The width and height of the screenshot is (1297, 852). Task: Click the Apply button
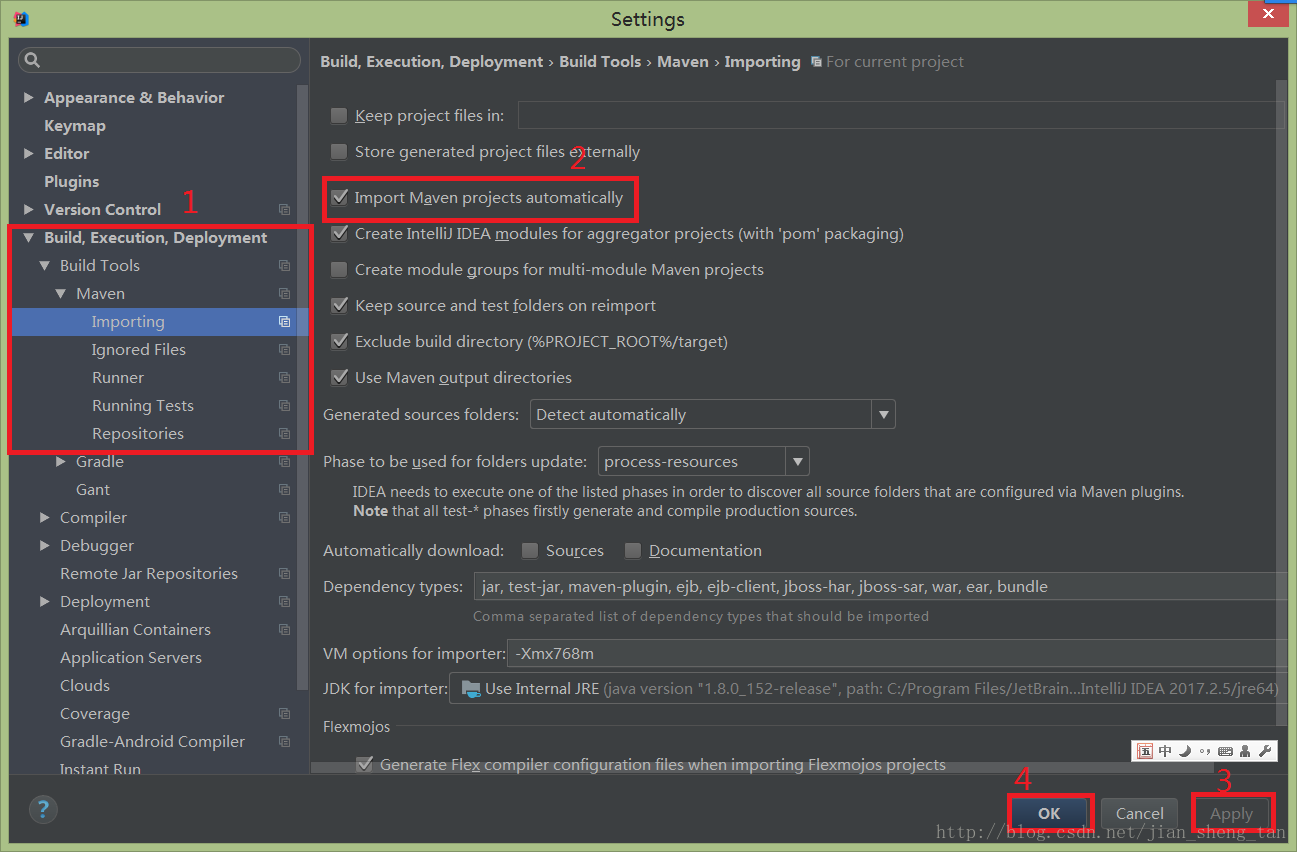(1231, 813)
